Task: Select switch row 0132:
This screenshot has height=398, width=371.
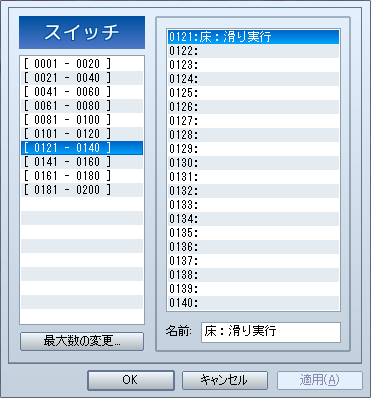Action: point(253,191)
